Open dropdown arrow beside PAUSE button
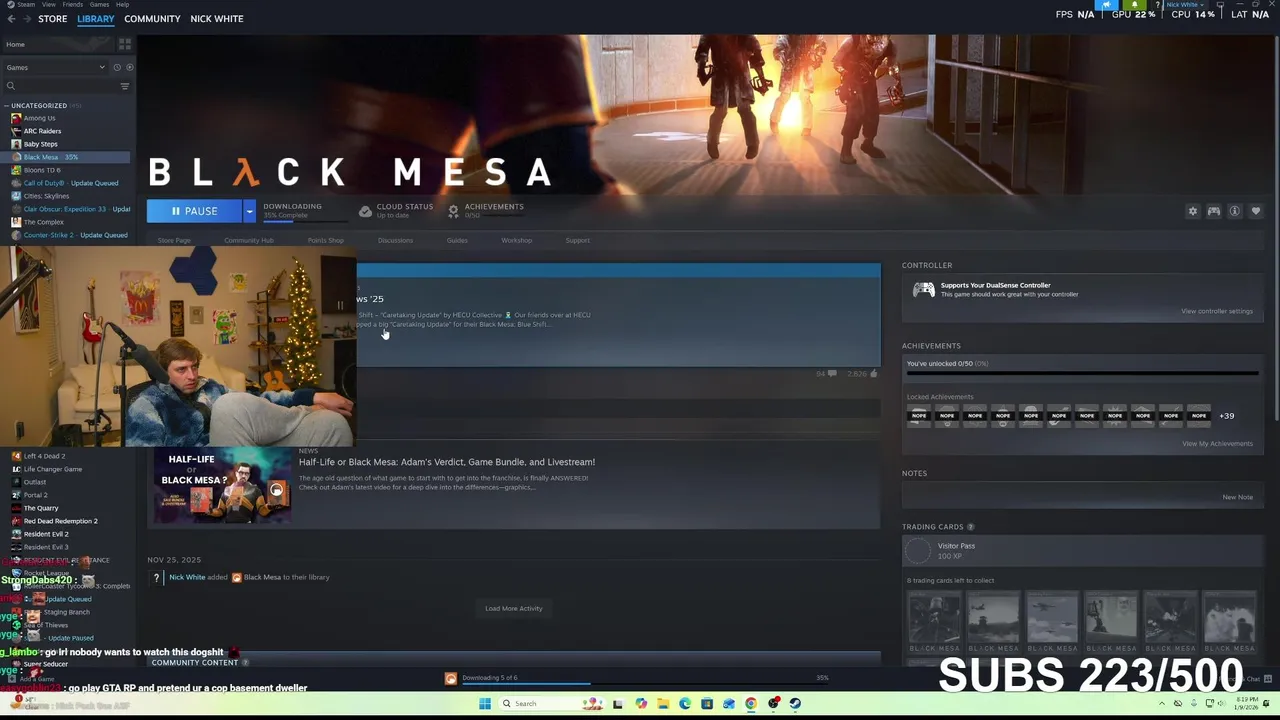 (249, 211)
